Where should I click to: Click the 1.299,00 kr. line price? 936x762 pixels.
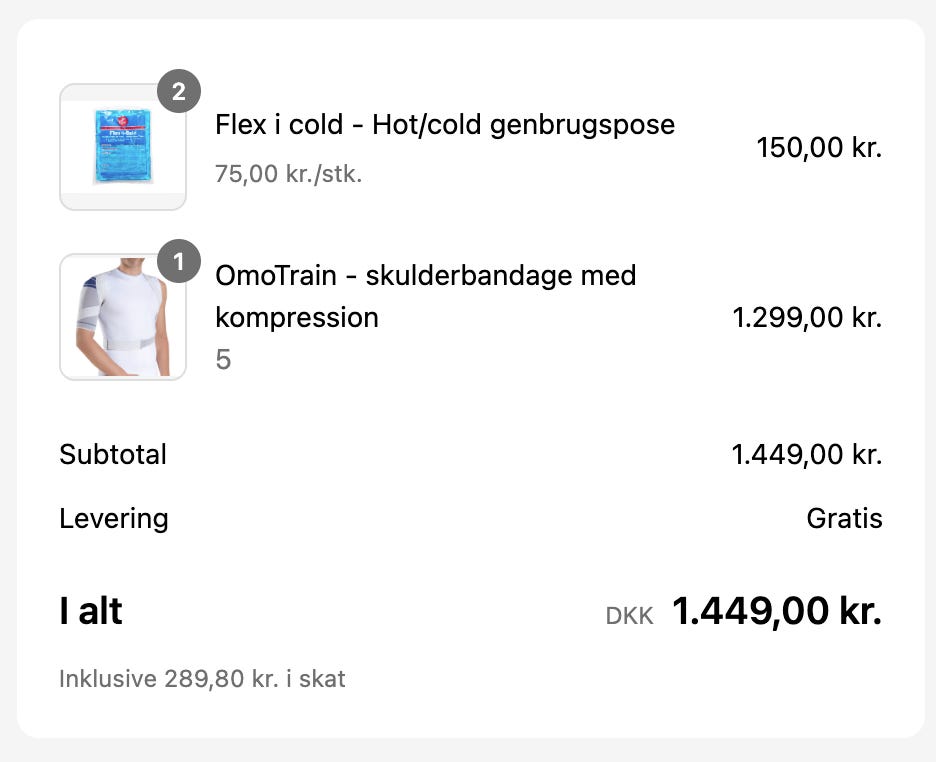(807, 318)
